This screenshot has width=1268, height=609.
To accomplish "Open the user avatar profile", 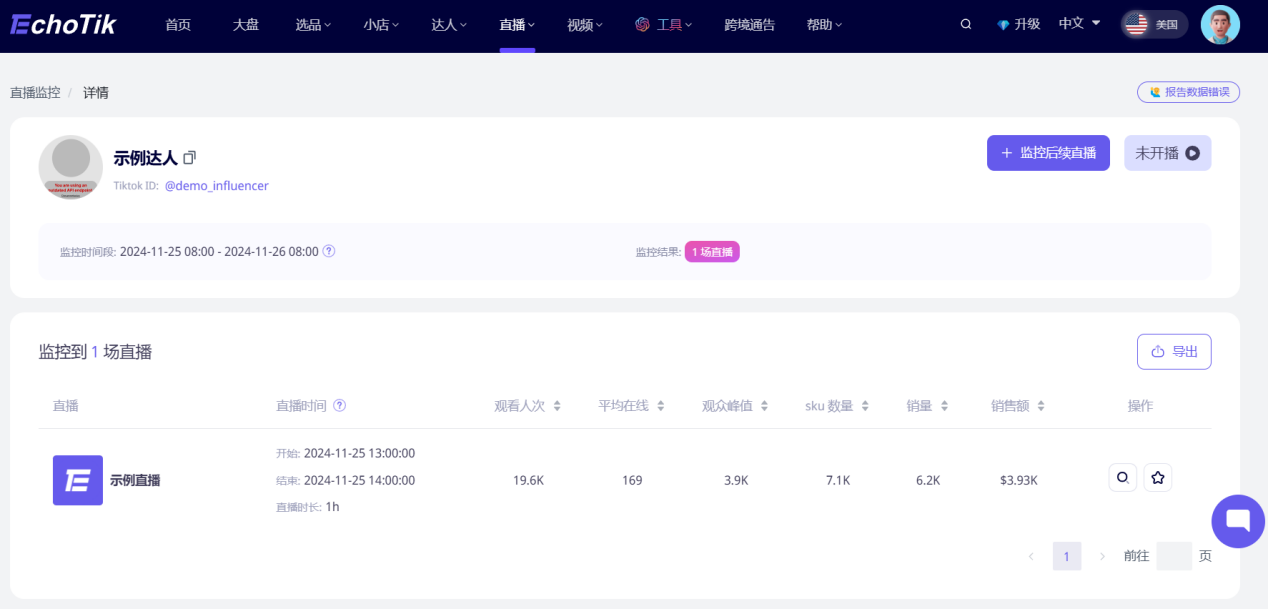I will 1220,25.
